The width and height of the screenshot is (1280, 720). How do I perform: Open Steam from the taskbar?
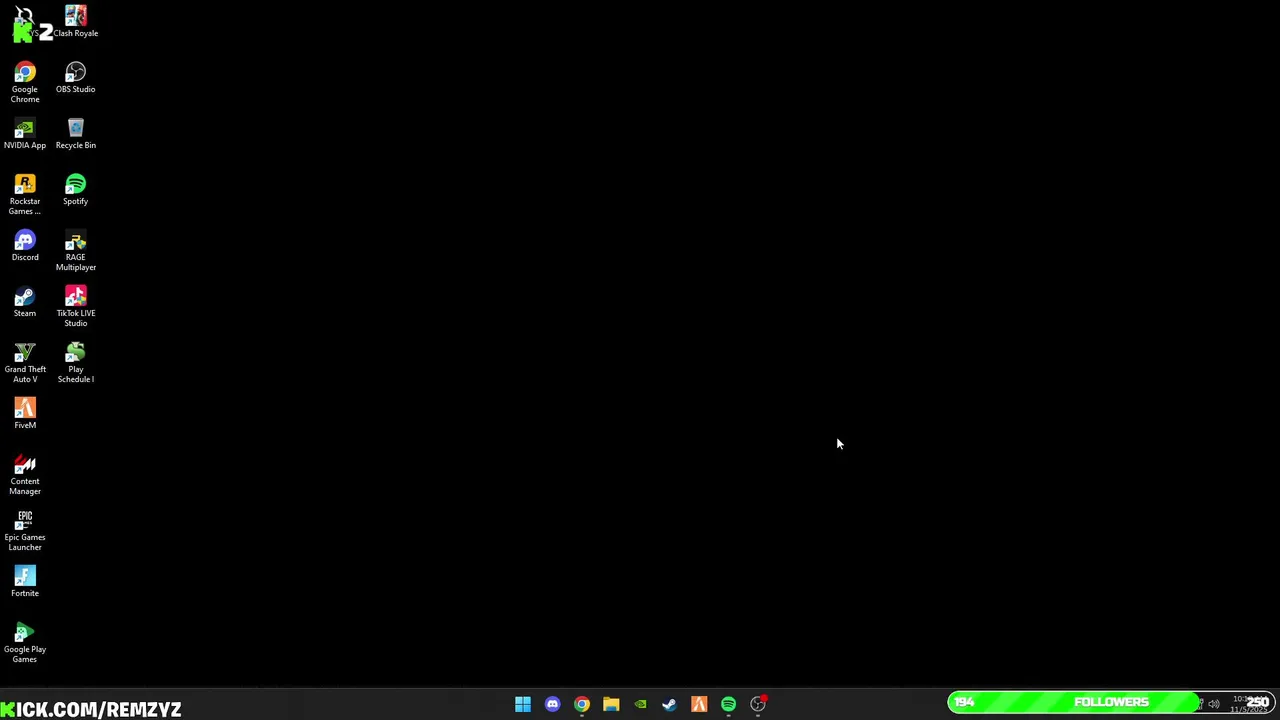point(669,704)
